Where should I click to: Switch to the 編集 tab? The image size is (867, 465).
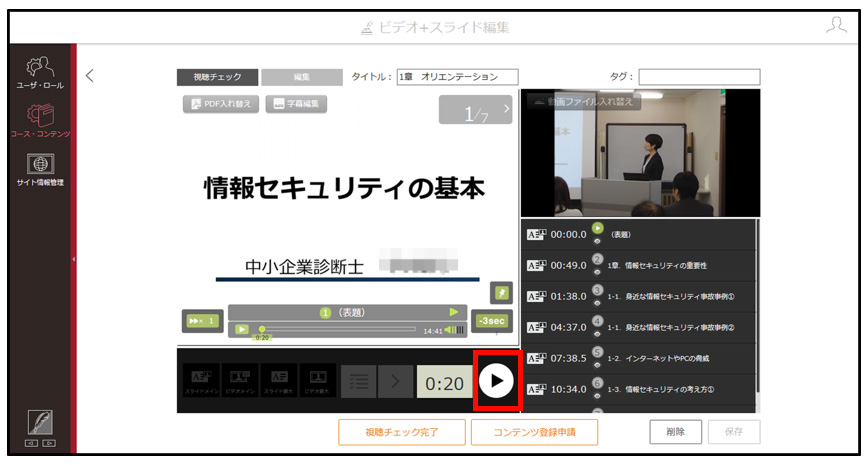point(302,77)
